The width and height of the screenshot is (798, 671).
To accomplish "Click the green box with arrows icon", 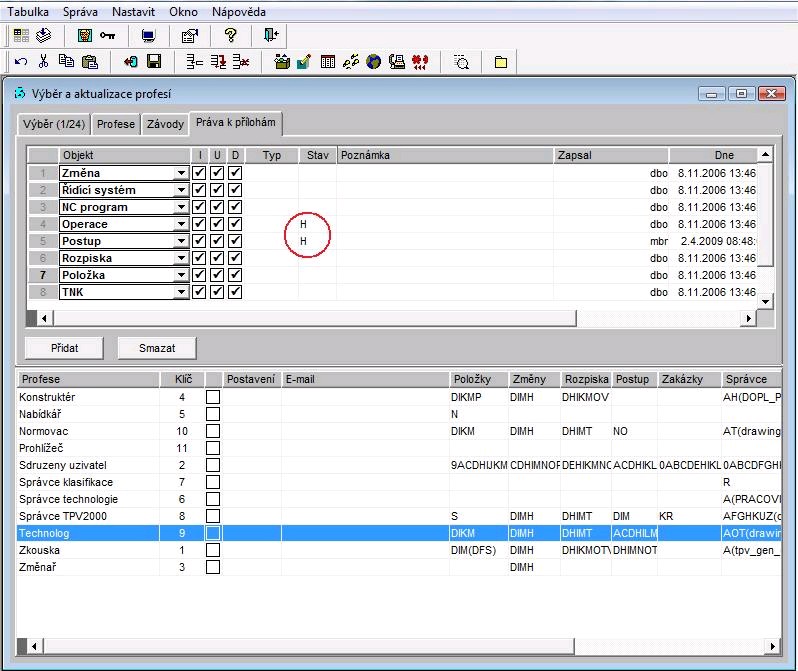I will pyautogui.click(x=282, y=62).
